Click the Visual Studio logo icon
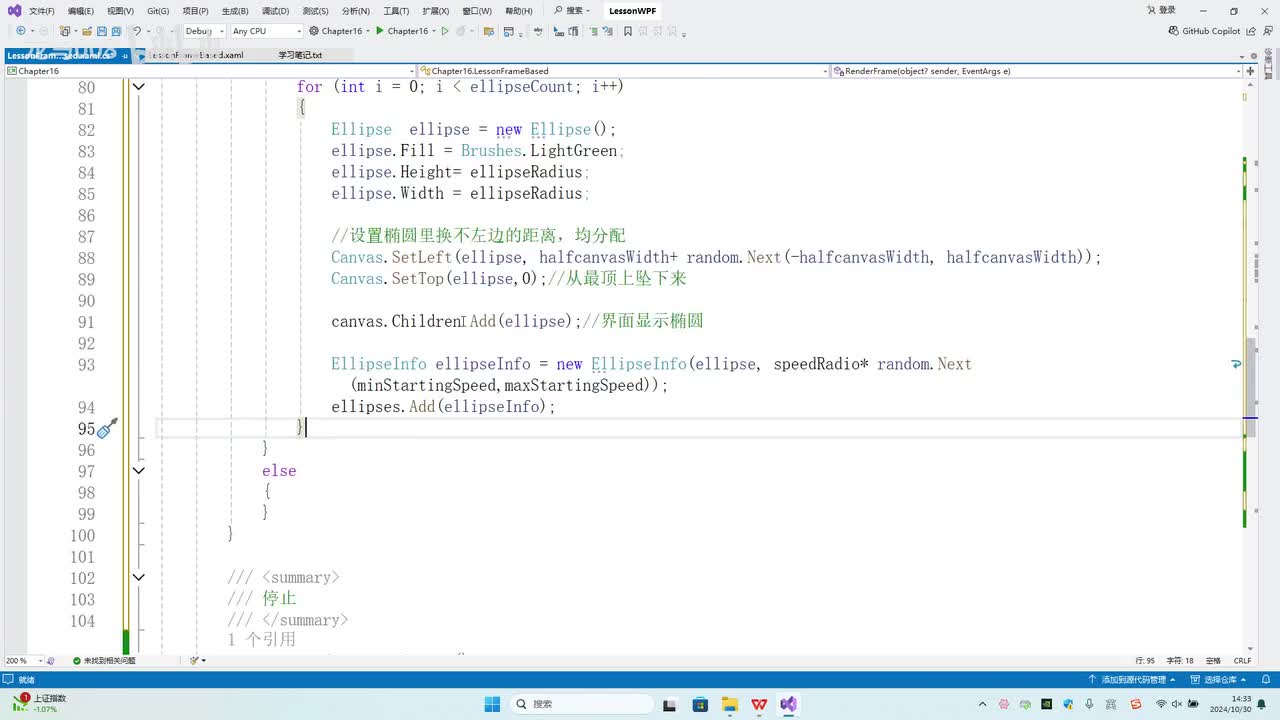The width and height of the screenshot is (1280, 720). [15, 11]
